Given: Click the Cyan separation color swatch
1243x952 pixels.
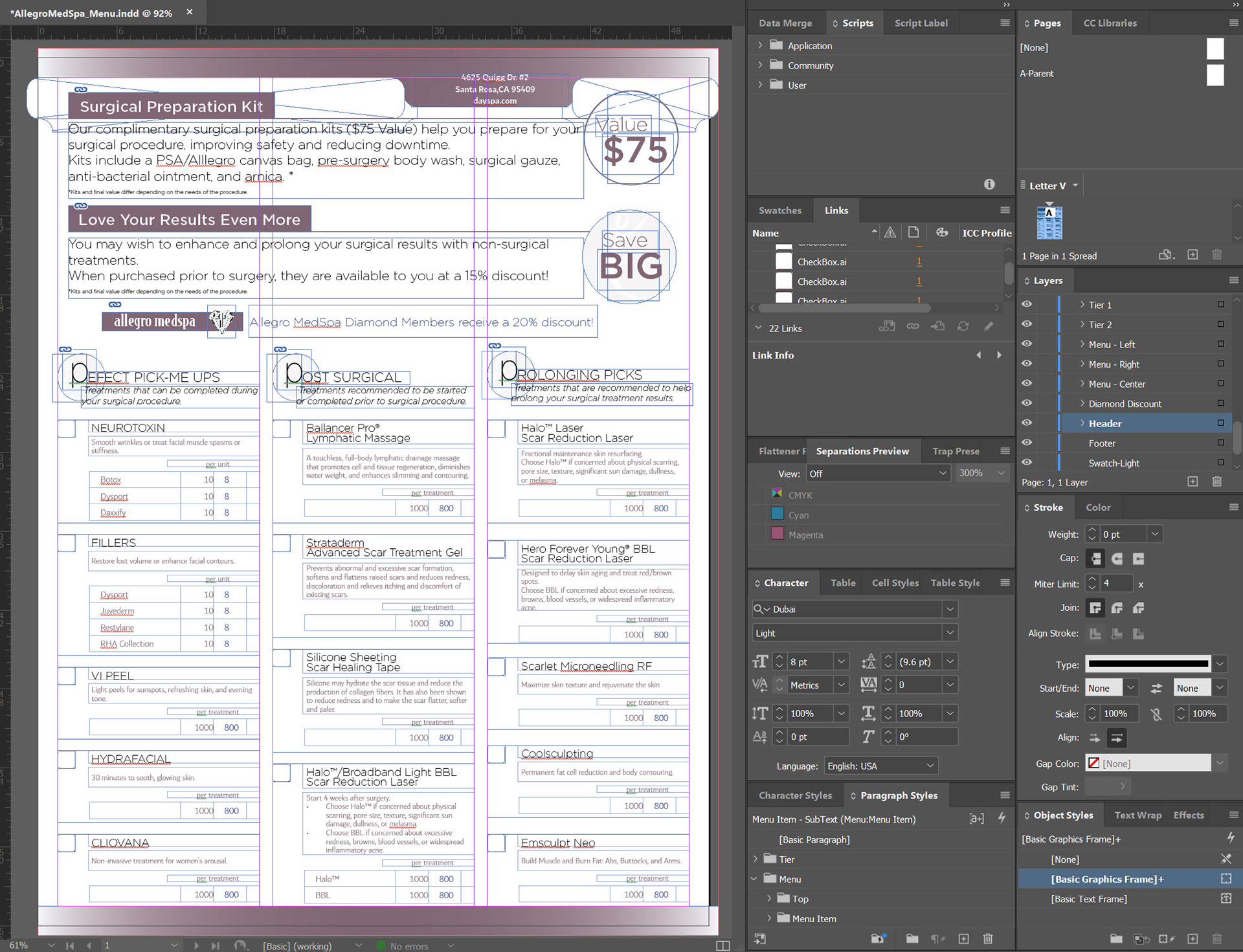Looking at the screenshot, I should [x=778, y=514].
